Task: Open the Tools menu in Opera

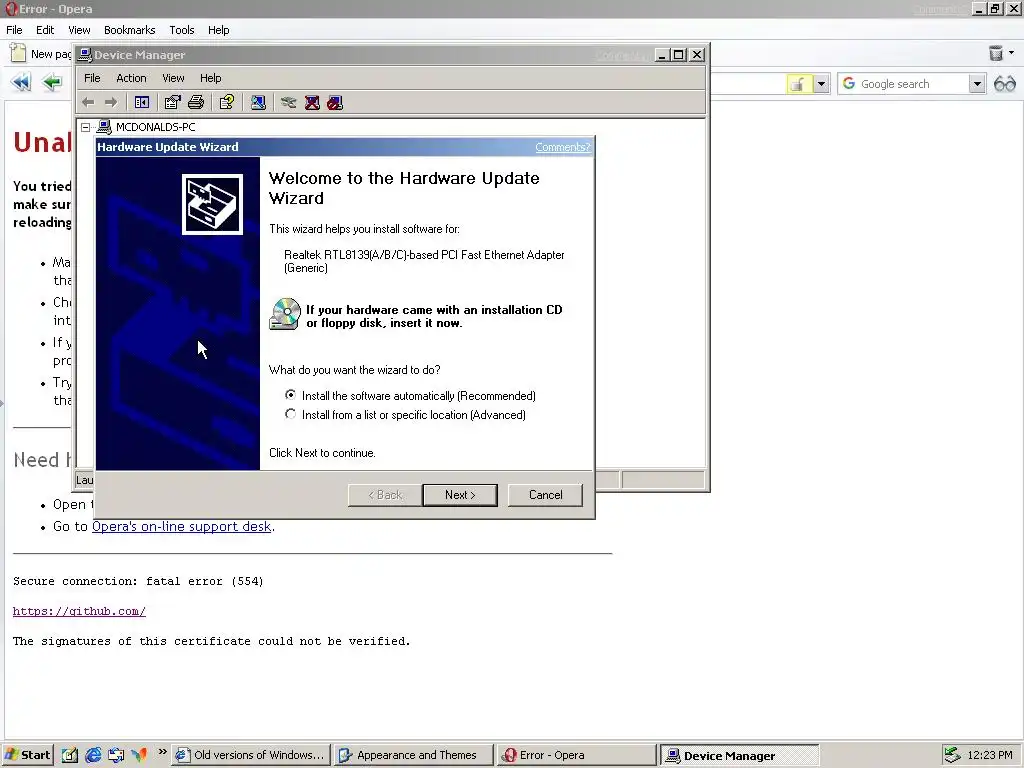Action: [x=182, y=30]
